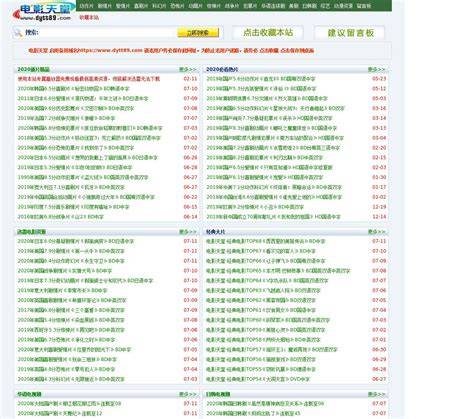Open the 2019年法国7.2分 movie dated 07-07

pos(66,118)
